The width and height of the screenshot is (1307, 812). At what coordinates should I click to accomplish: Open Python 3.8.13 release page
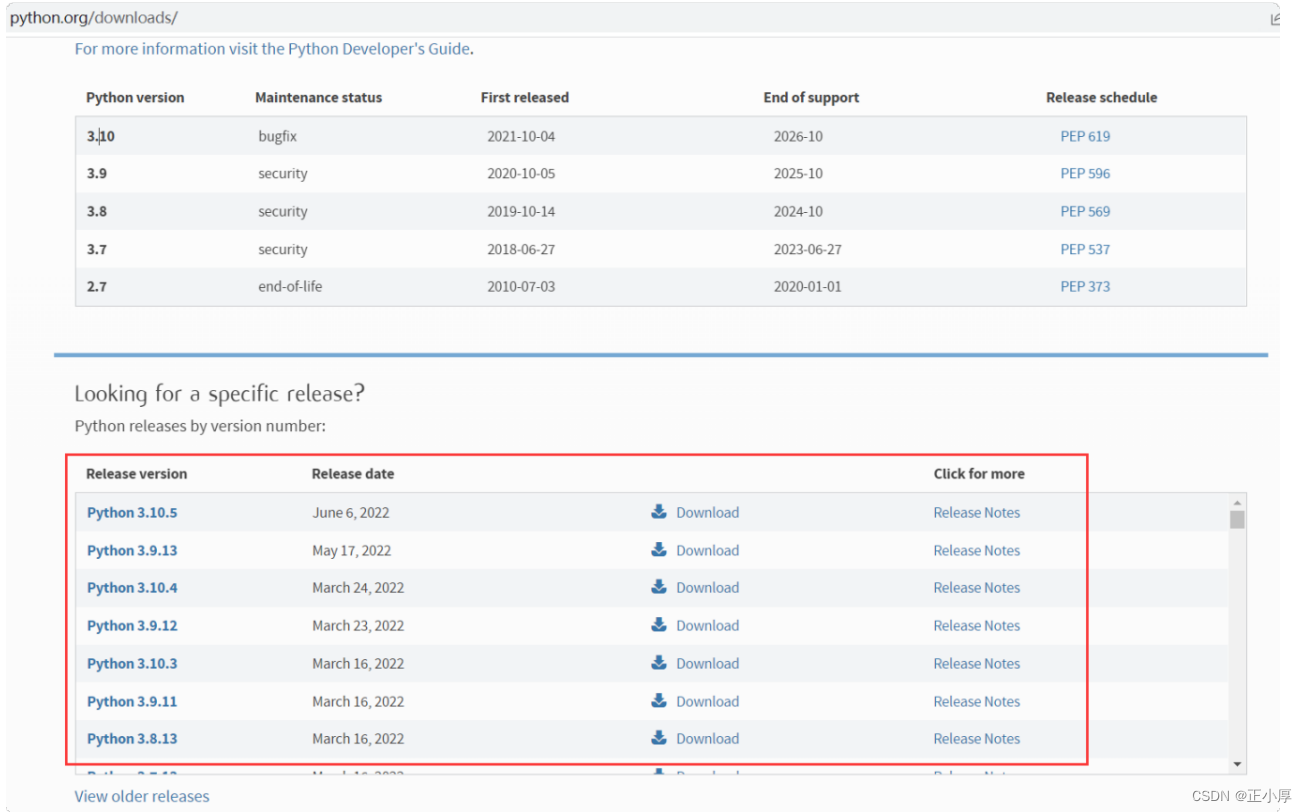coord(132,739)
